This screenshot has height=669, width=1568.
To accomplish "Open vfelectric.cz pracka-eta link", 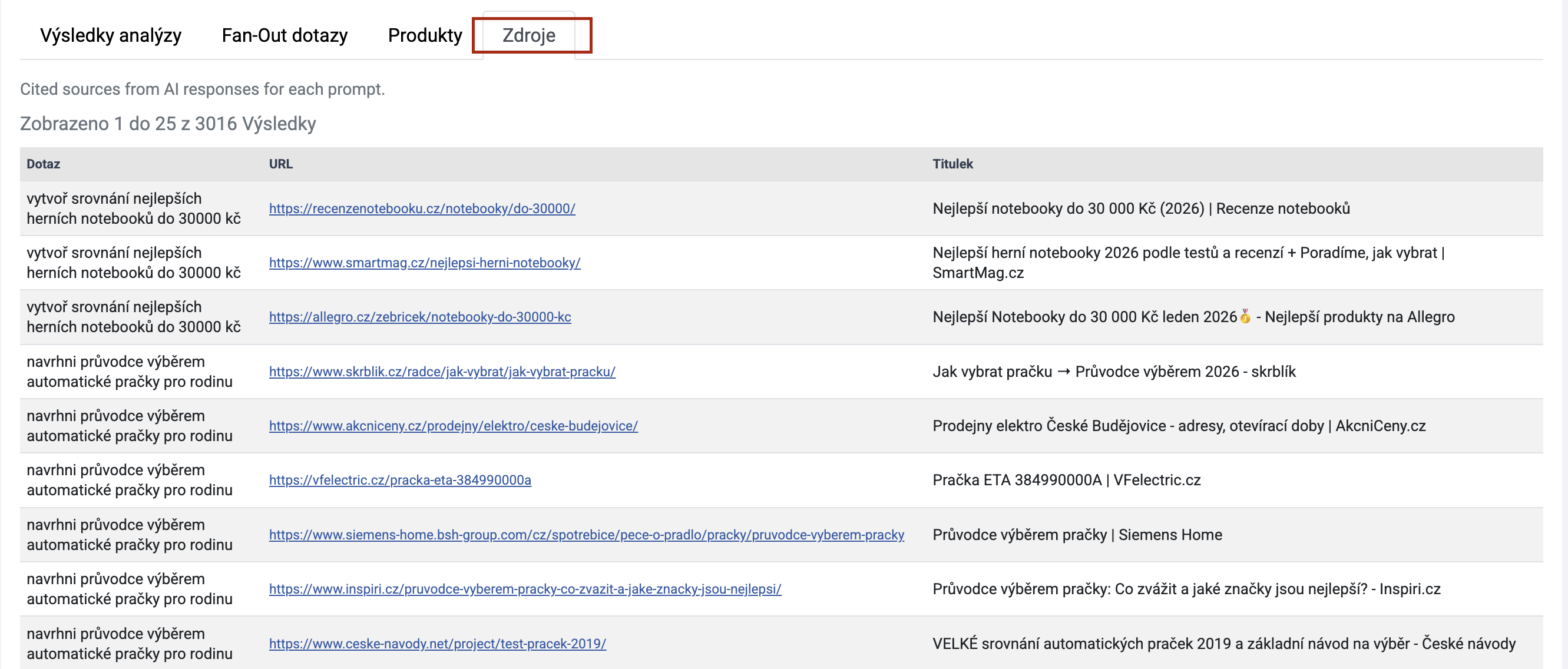I will [400, 481].
